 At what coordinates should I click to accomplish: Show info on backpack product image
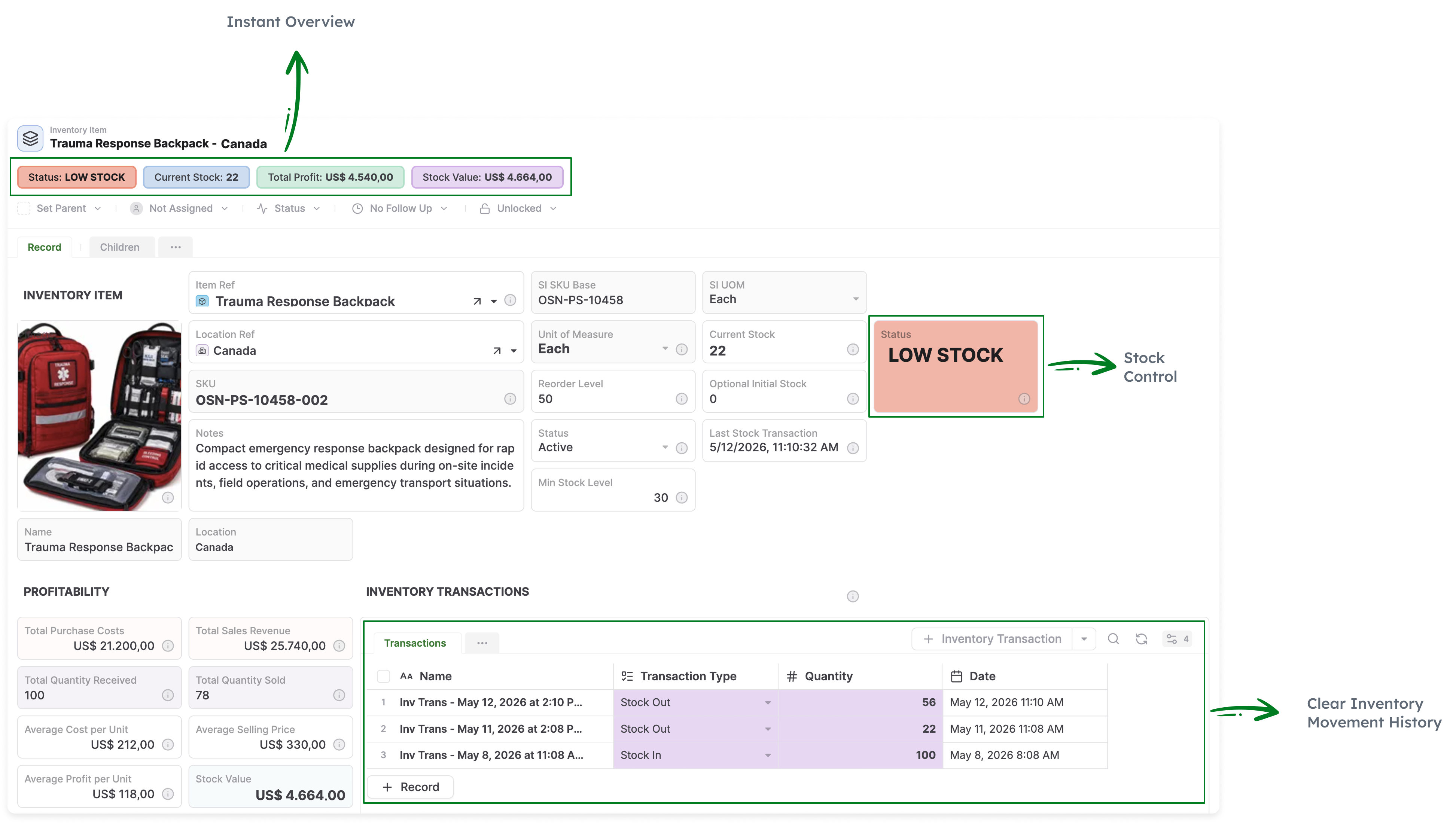(168, 497)
